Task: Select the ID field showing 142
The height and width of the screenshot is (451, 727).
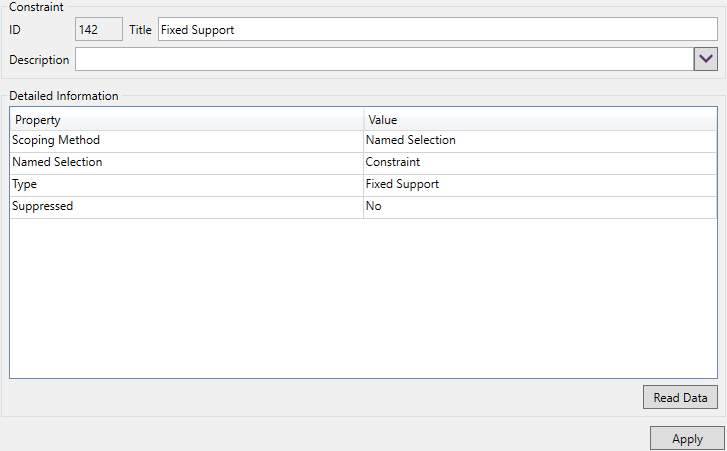Action: point(100,30)
